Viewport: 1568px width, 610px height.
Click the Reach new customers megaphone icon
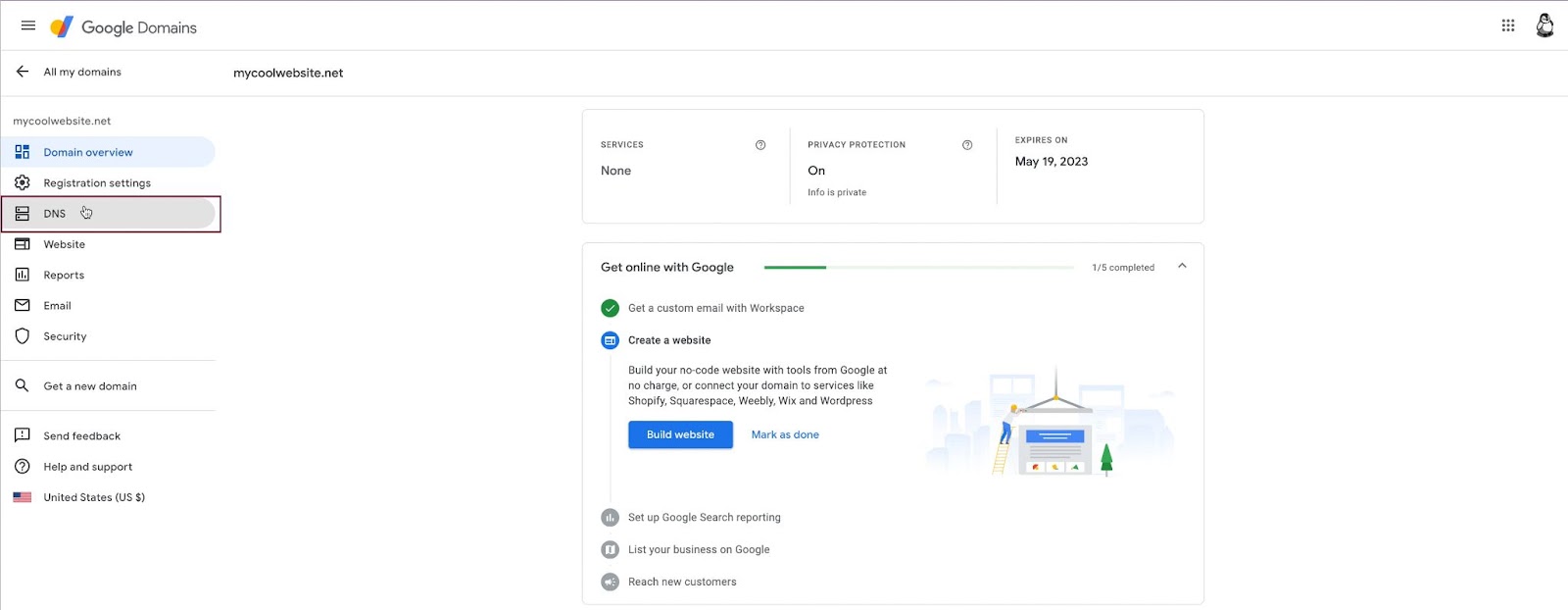[x=610, y=582]
